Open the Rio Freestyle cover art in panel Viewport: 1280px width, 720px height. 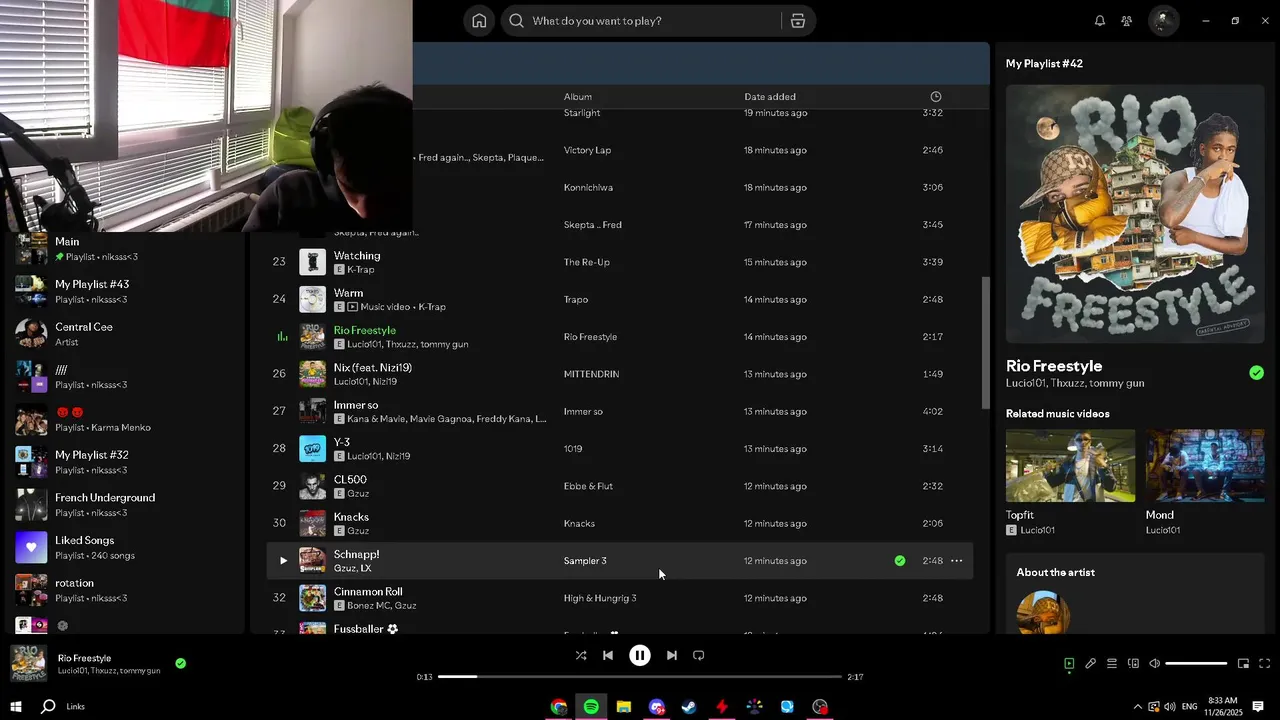point(1135,214)
